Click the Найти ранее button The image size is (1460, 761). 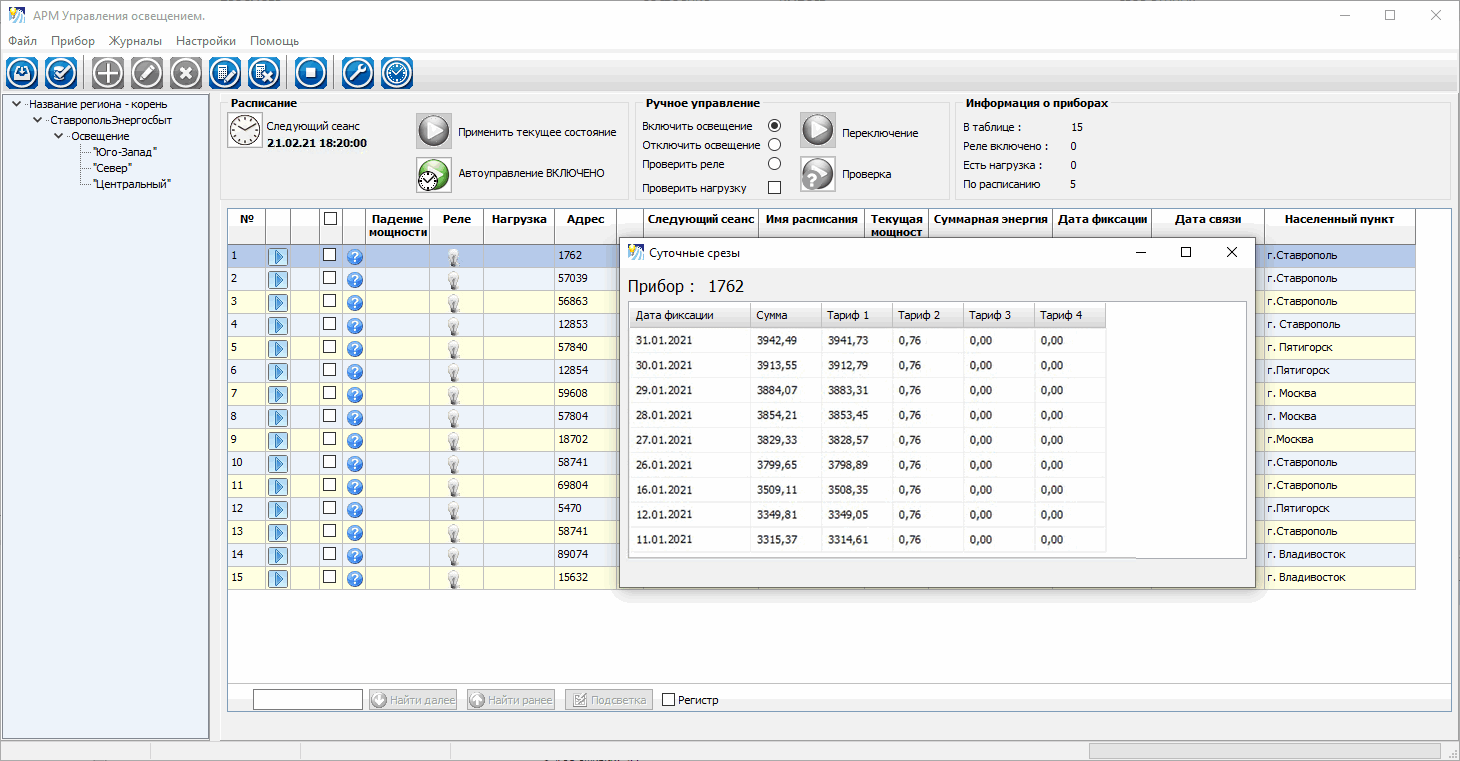[x=511, y=700]
